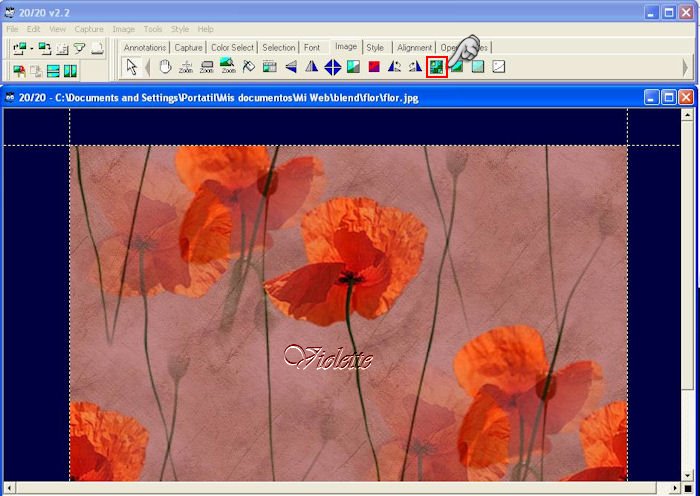
Task: Collapse toolbar using left arrow beside pointer
Action: point(148,67)
